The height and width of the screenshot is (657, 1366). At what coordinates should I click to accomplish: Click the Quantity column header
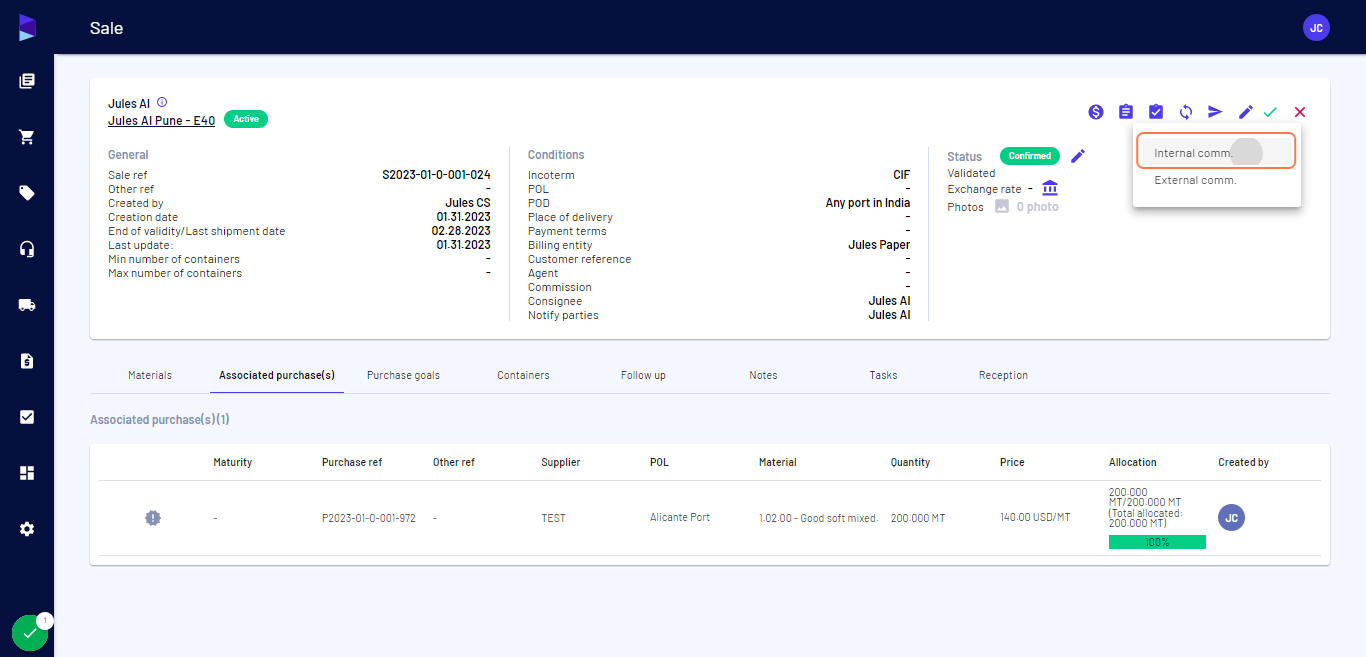click(x=911, y=462)
